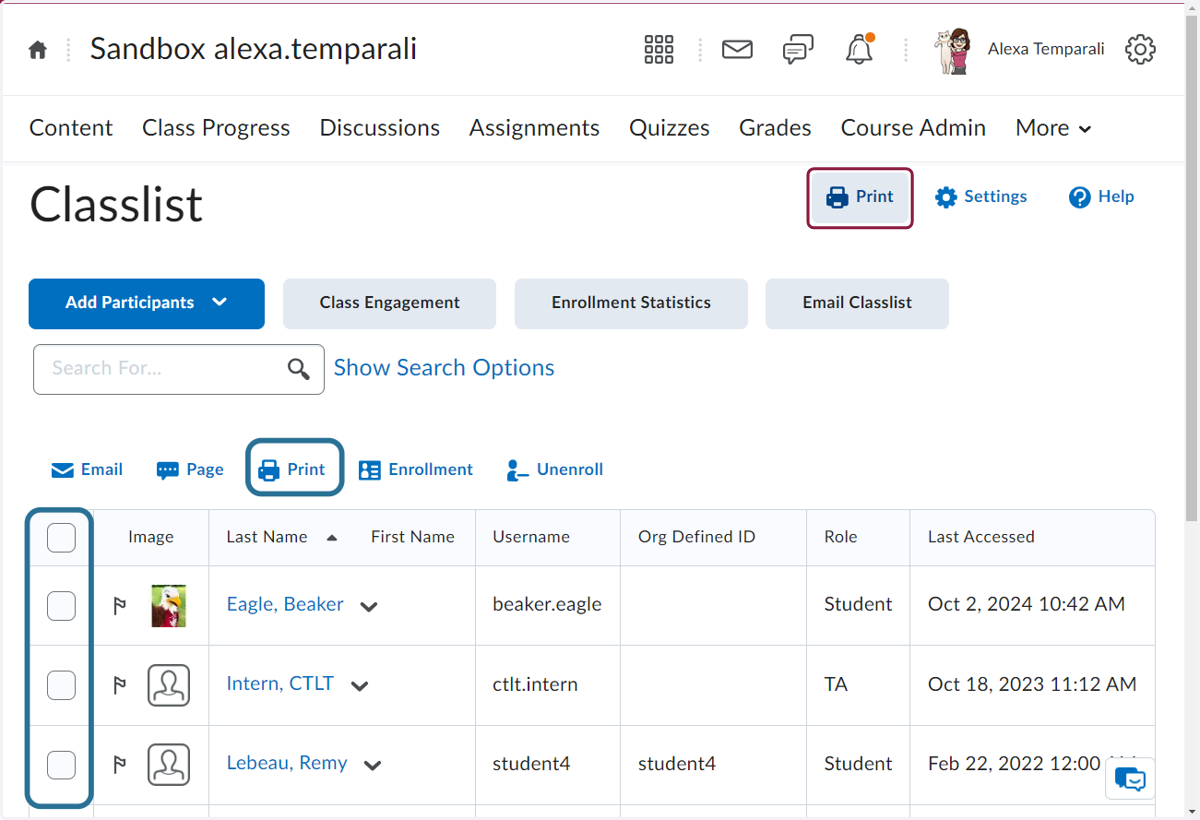Open the context menu chevron for Intern, CTLT
The image size is (1200, 820).
[x=359, y=686]
